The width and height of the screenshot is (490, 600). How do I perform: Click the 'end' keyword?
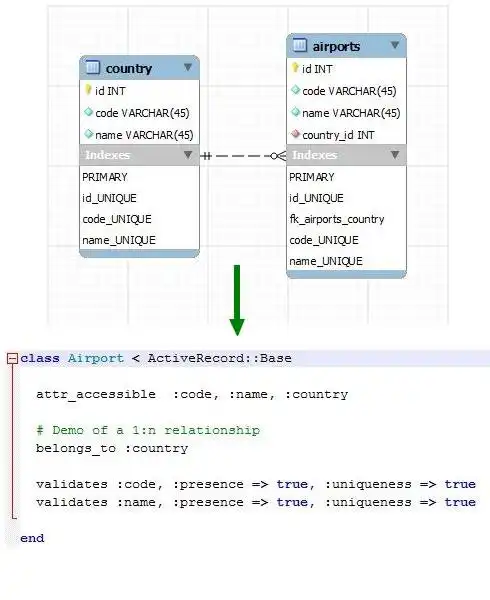click(x=32, y=538)
